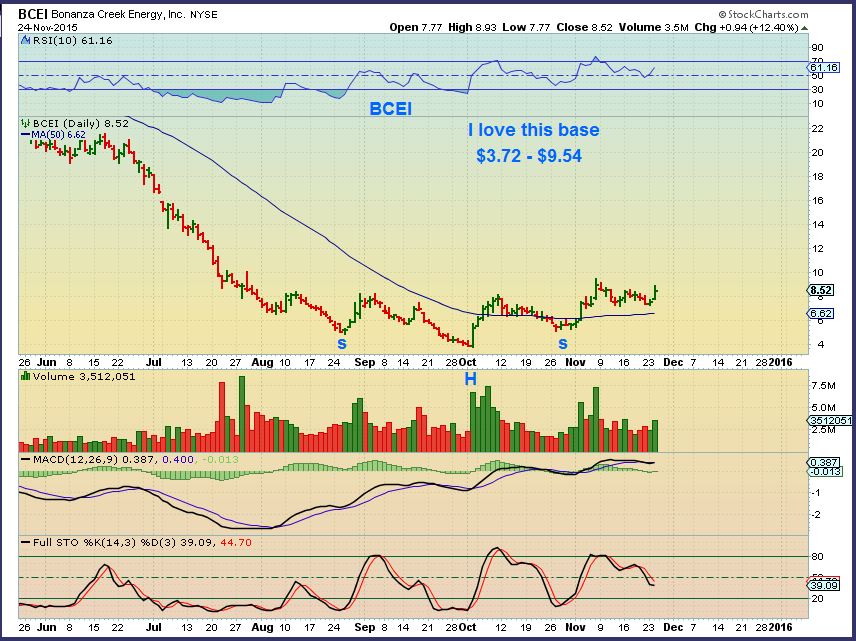Click the blue BCEI annotation below RSI panel
Screen dimensions: 856x641
click(391, 109)
